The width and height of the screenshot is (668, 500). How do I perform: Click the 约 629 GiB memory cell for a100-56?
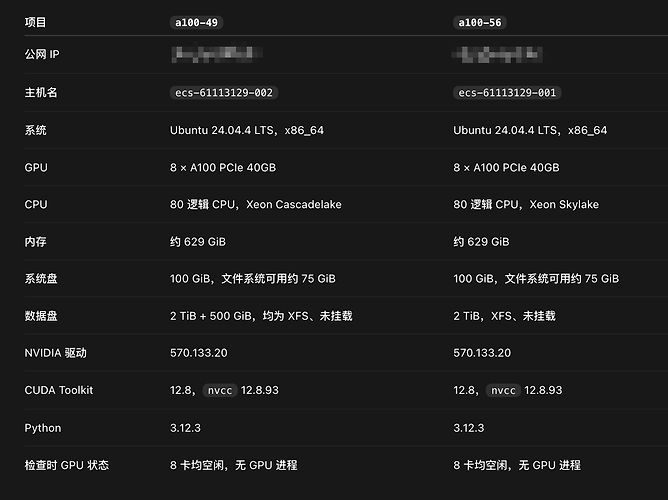click(x=481, y=242)
